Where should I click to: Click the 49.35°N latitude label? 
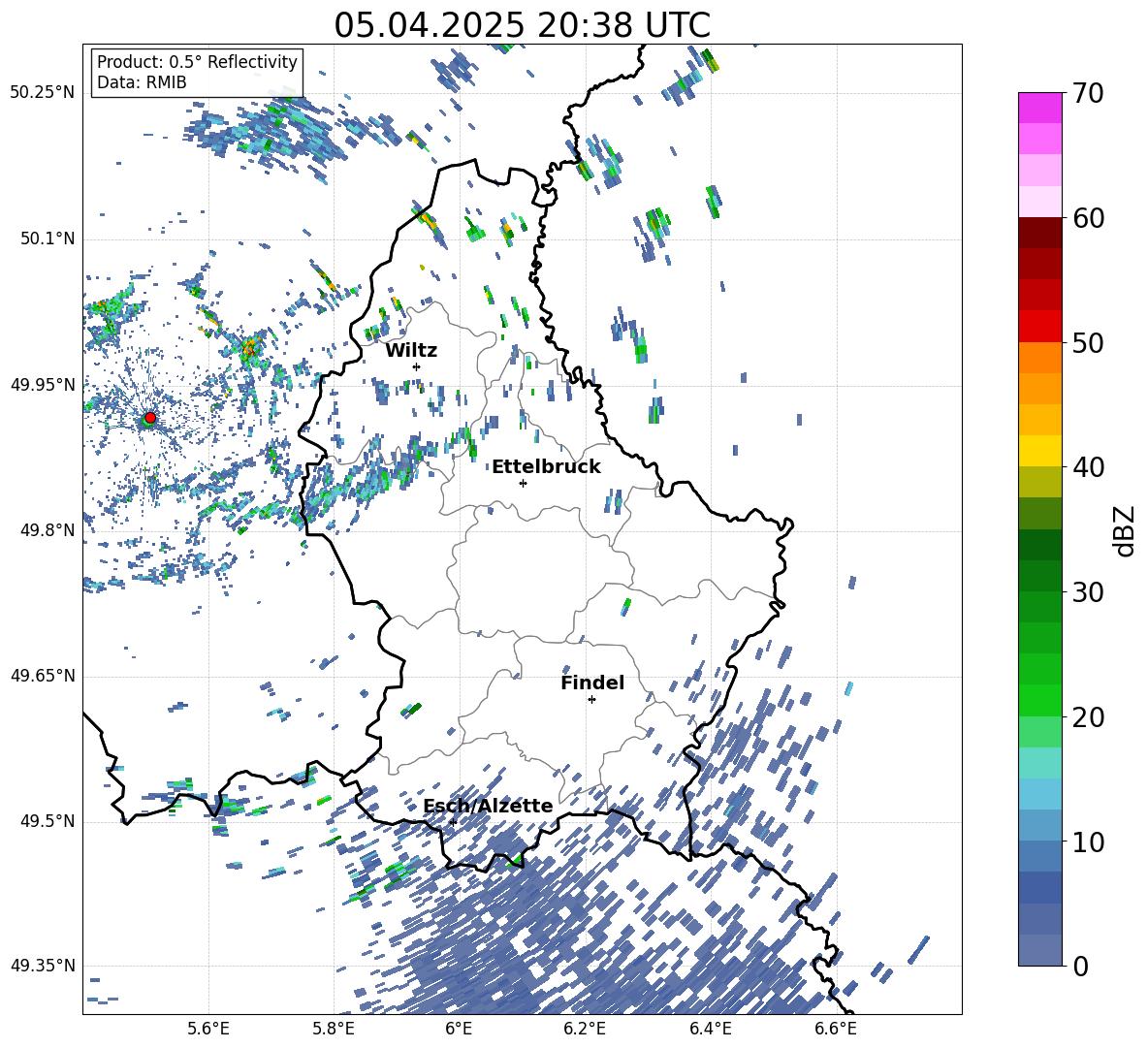tap(43, 966)
